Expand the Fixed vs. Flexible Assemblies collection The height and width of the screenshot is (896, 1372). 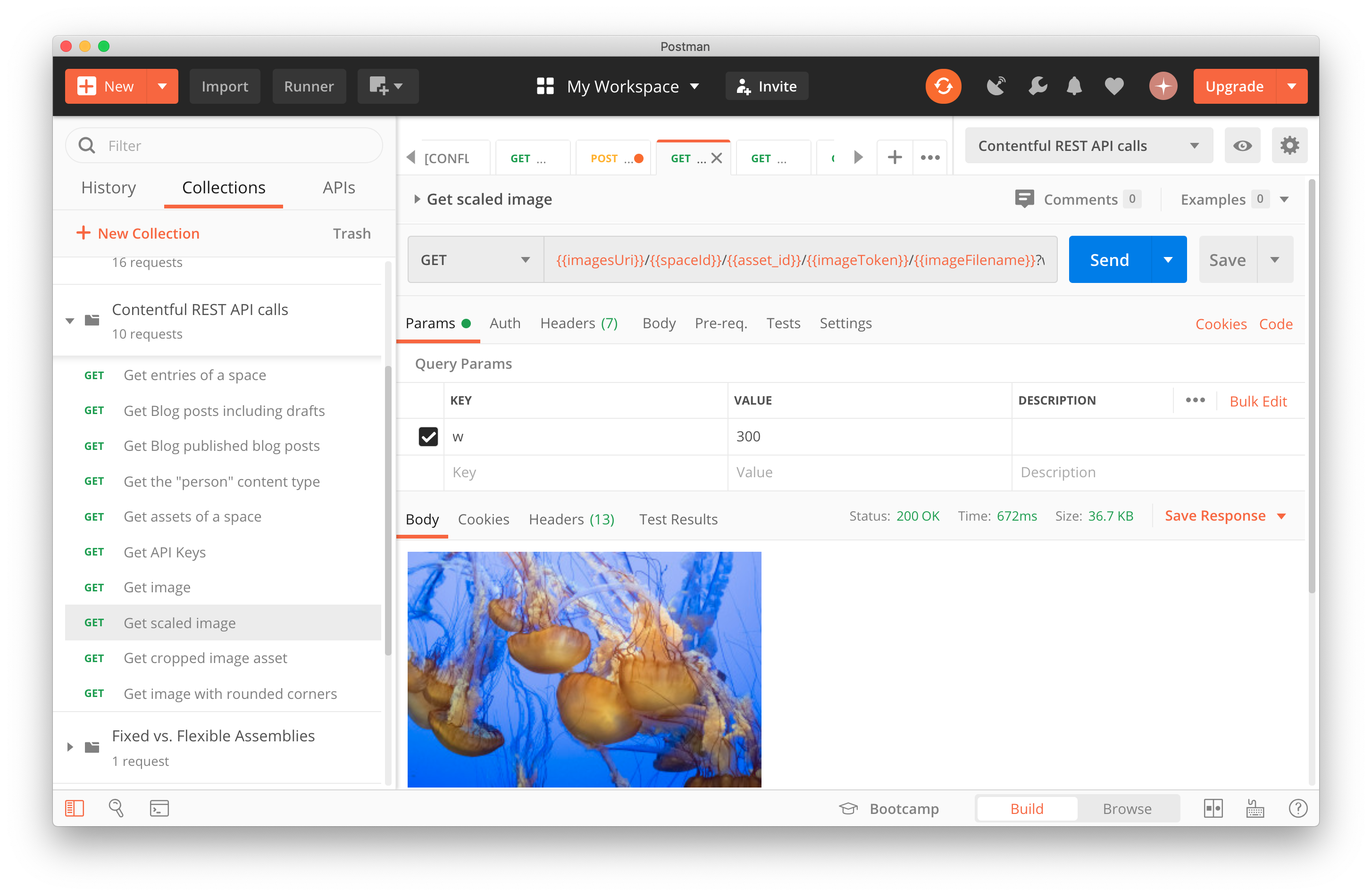(70, 747)
